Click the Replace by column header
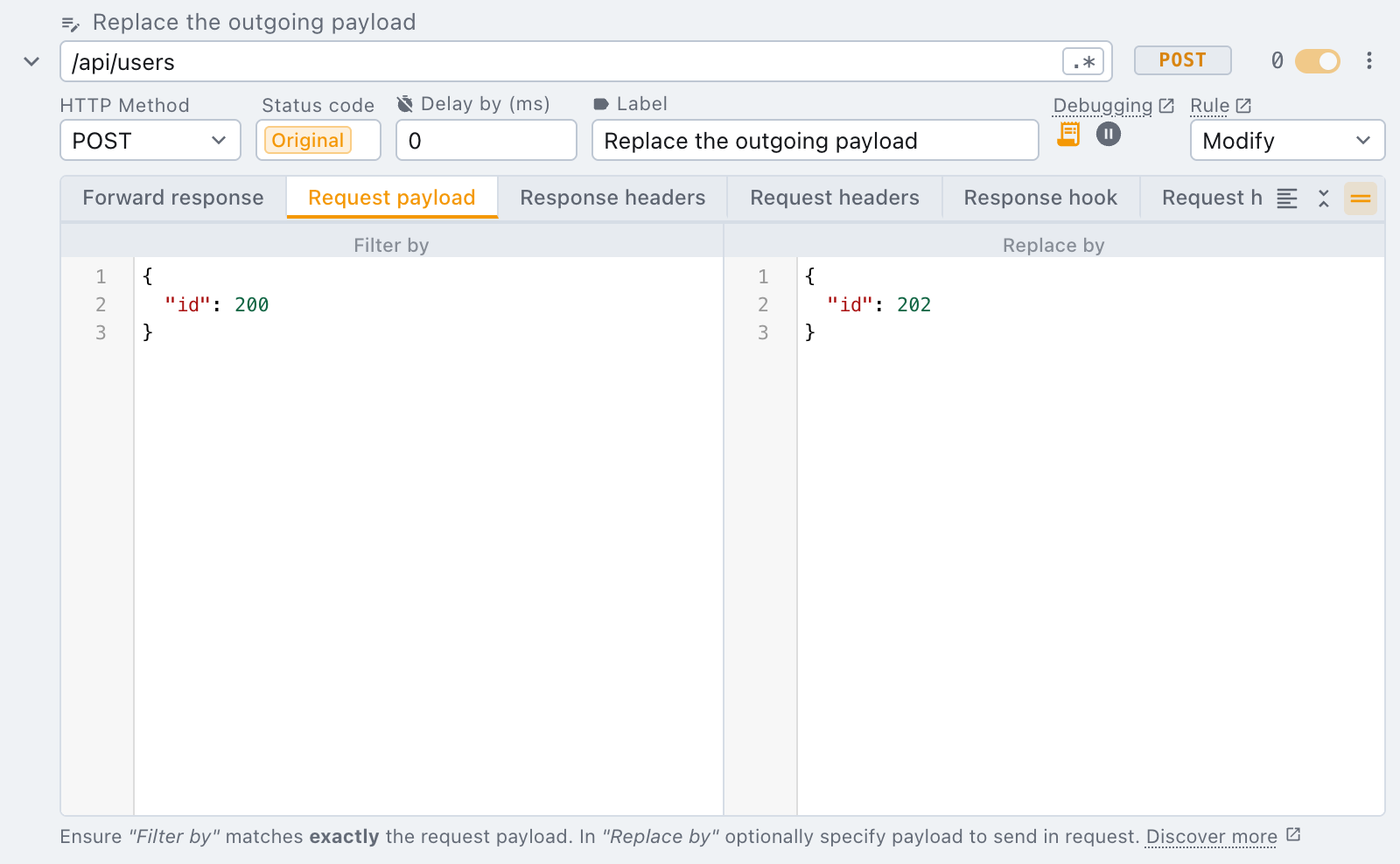The height and width of the screenshot is (864, 1400). (1053, 246)
